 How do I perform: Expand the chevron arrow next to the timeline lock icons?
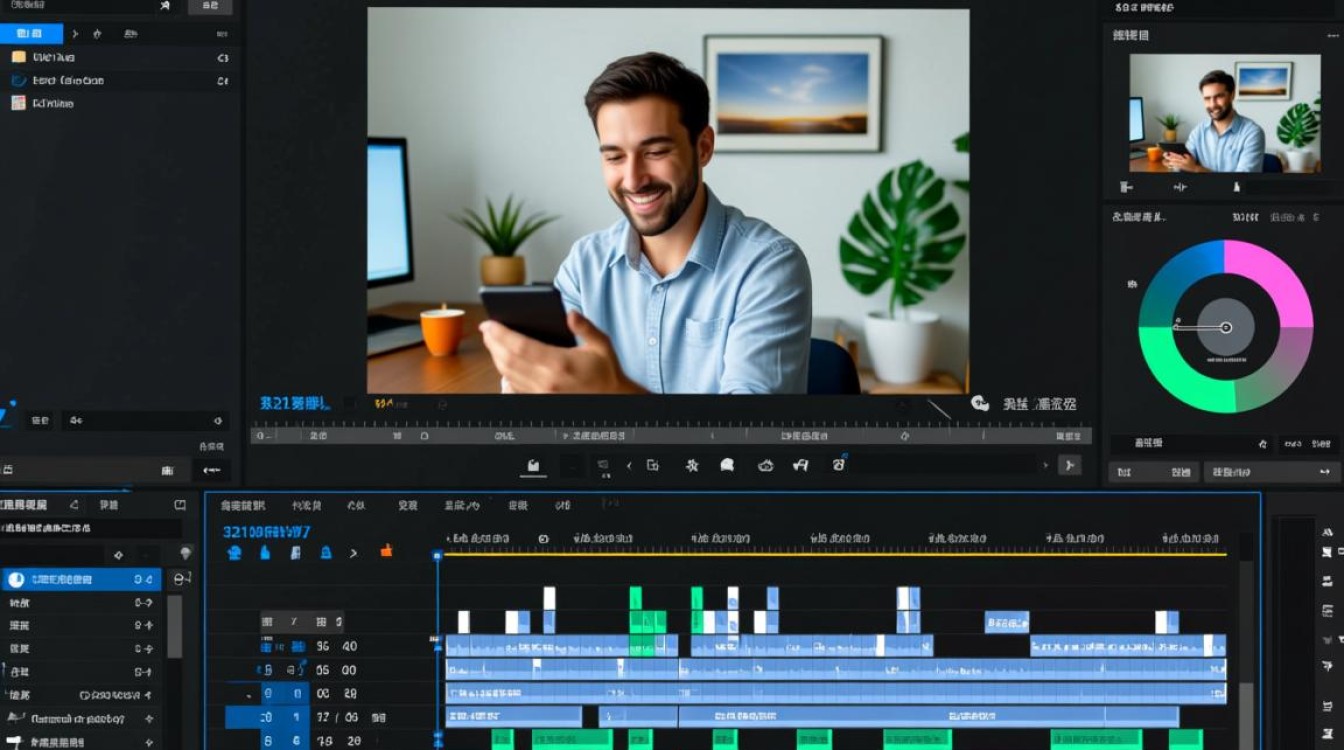point(353,552)
